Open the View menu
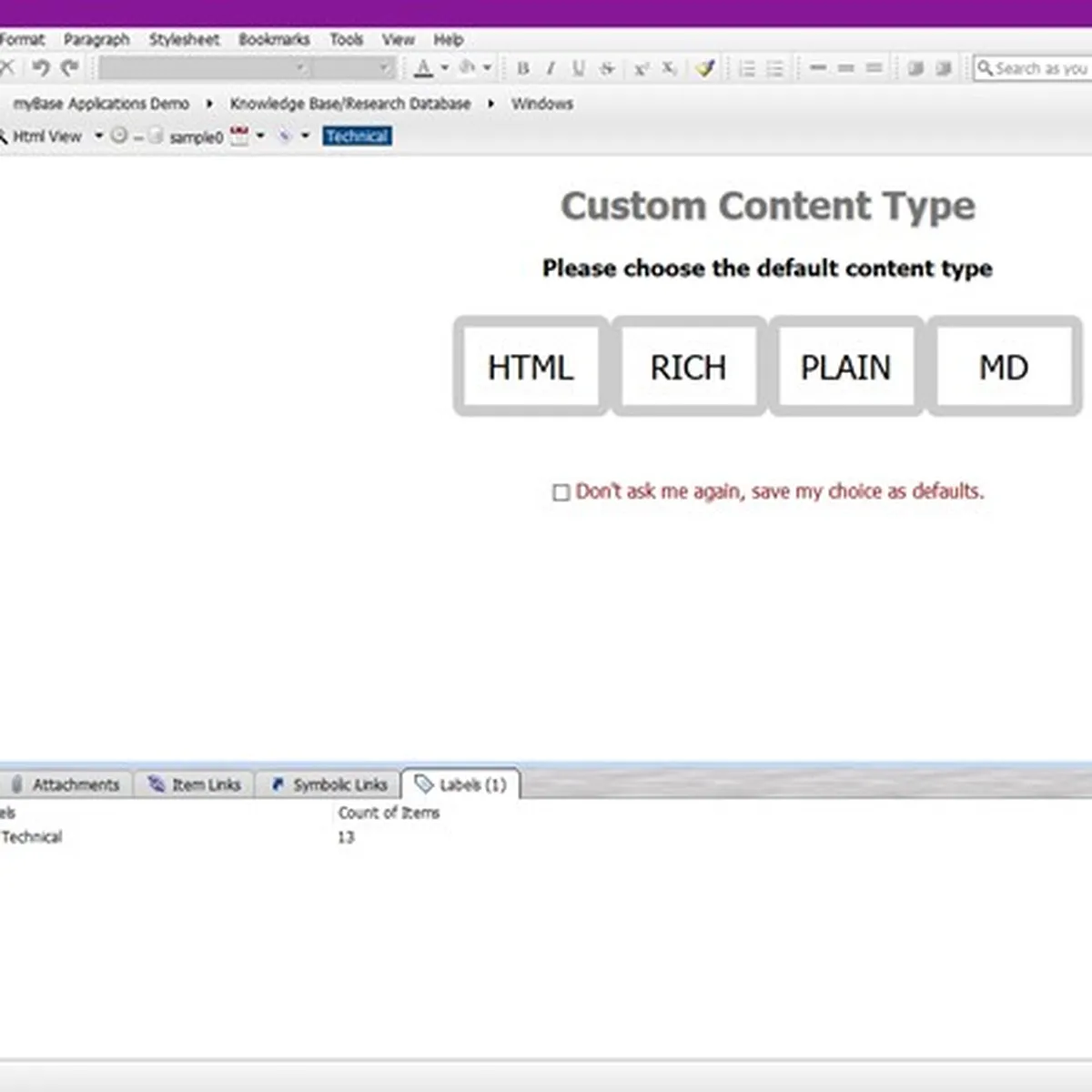Image resolution: width=1092 pixels, height=1092 pixels. [398, 39]
